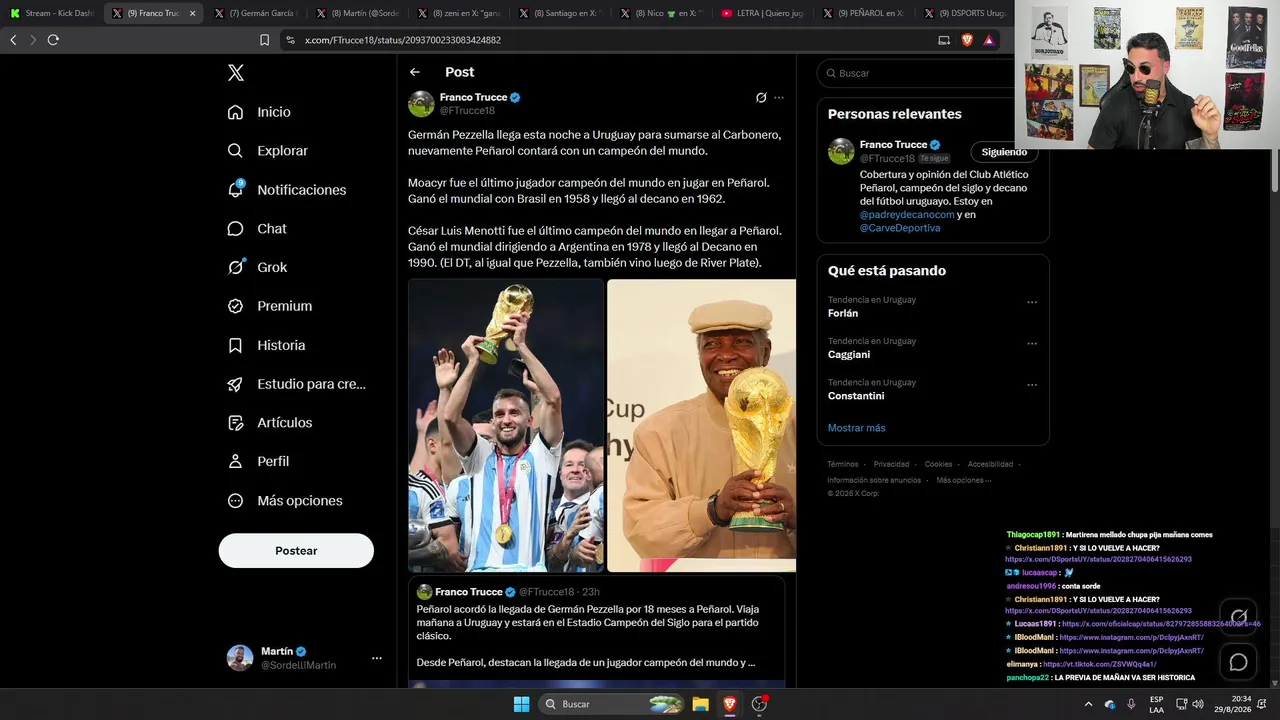Click the Windows taskbar Buscar search field

[612, 704]
